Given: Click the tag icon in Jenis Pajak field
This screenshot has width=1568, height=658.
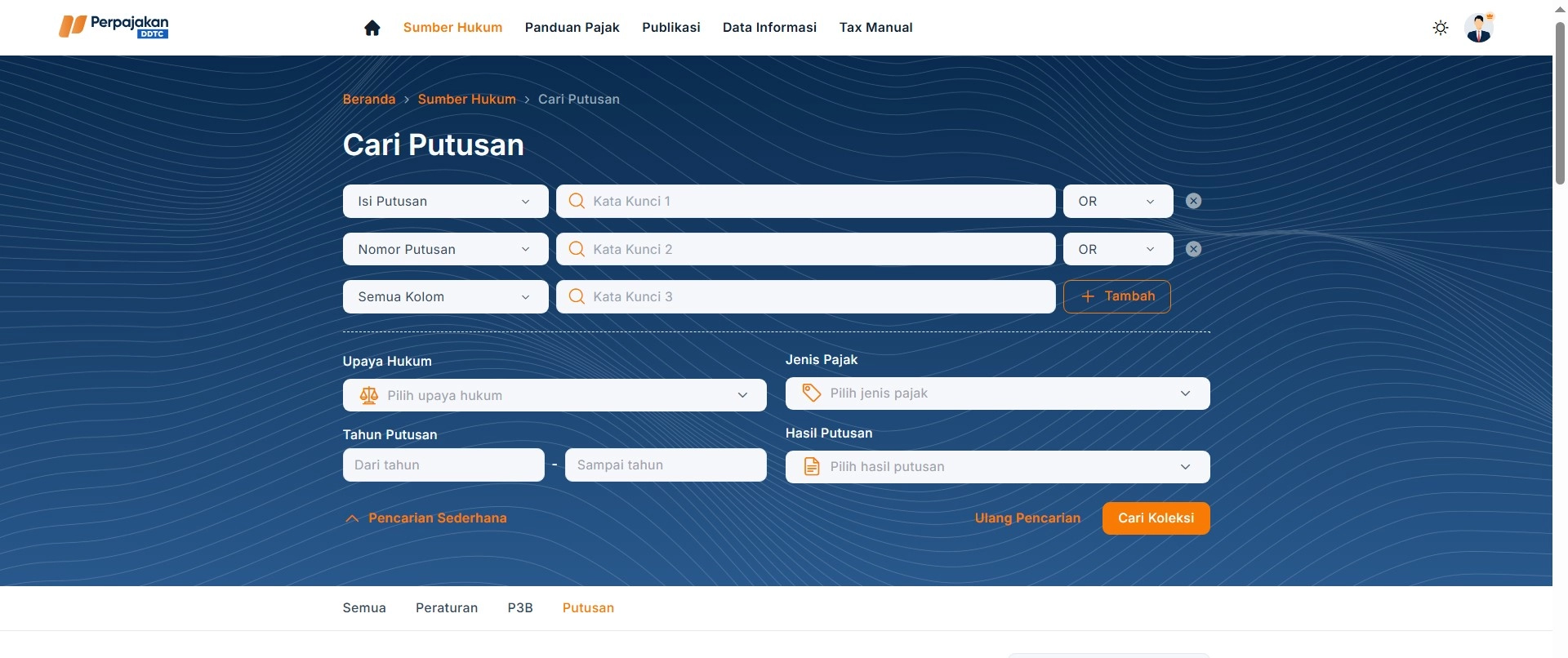Looking at the screenshot, I should tap(811, 393).
